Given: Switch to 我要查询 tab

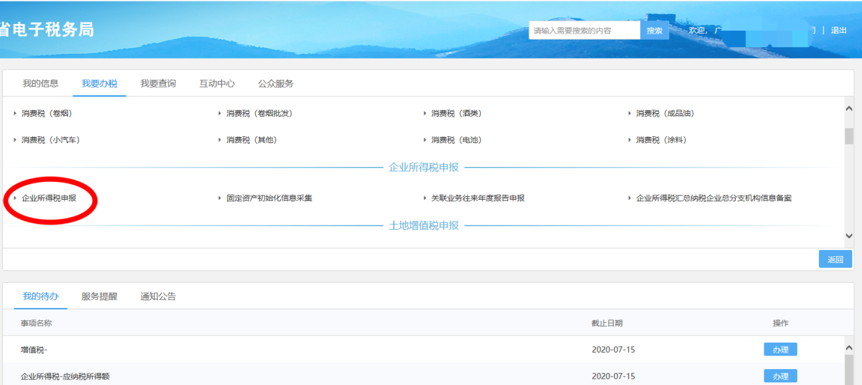Looking at the screenshot, I should [x=158, y=84].
